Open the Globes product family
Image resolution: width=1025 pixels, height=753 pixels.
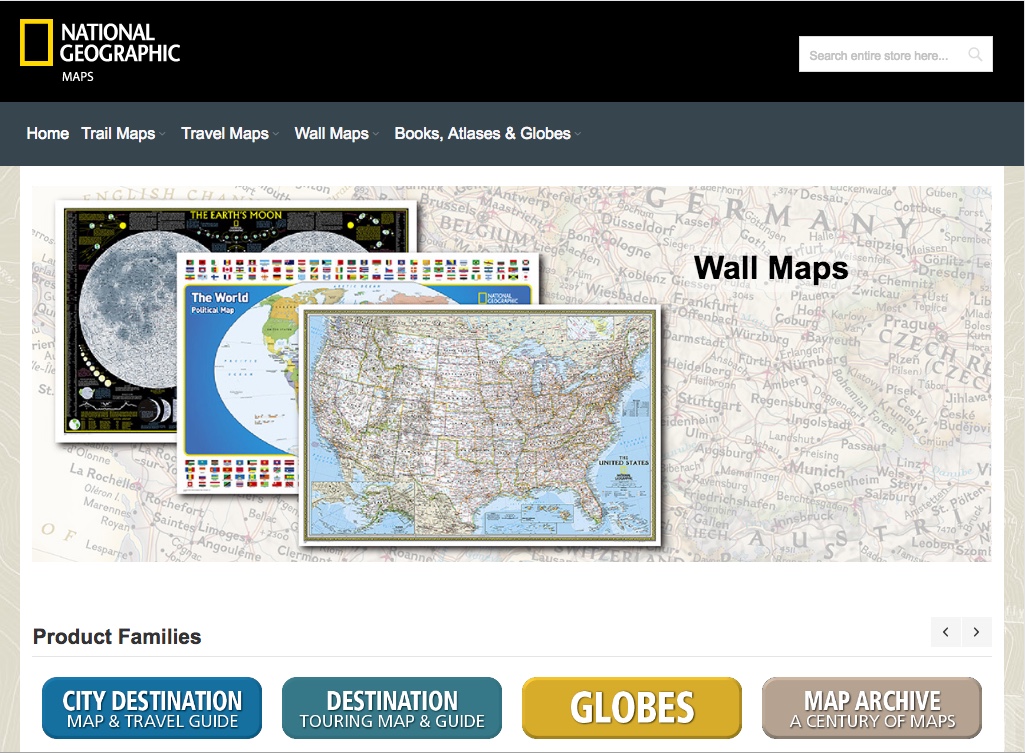tap(632, 708)
